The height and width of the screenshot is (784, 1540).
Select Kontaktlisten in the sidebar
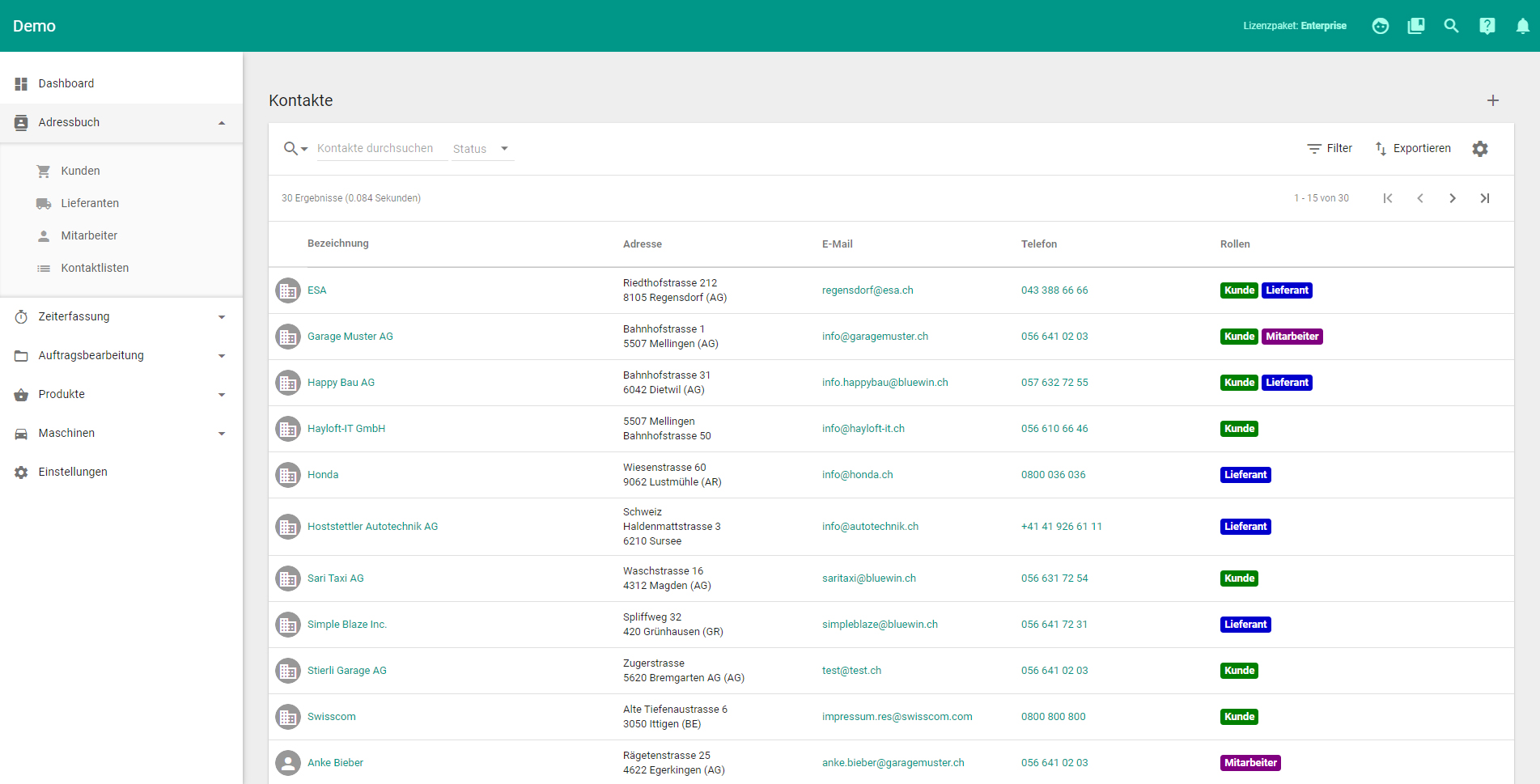click(x=95, y=268)
